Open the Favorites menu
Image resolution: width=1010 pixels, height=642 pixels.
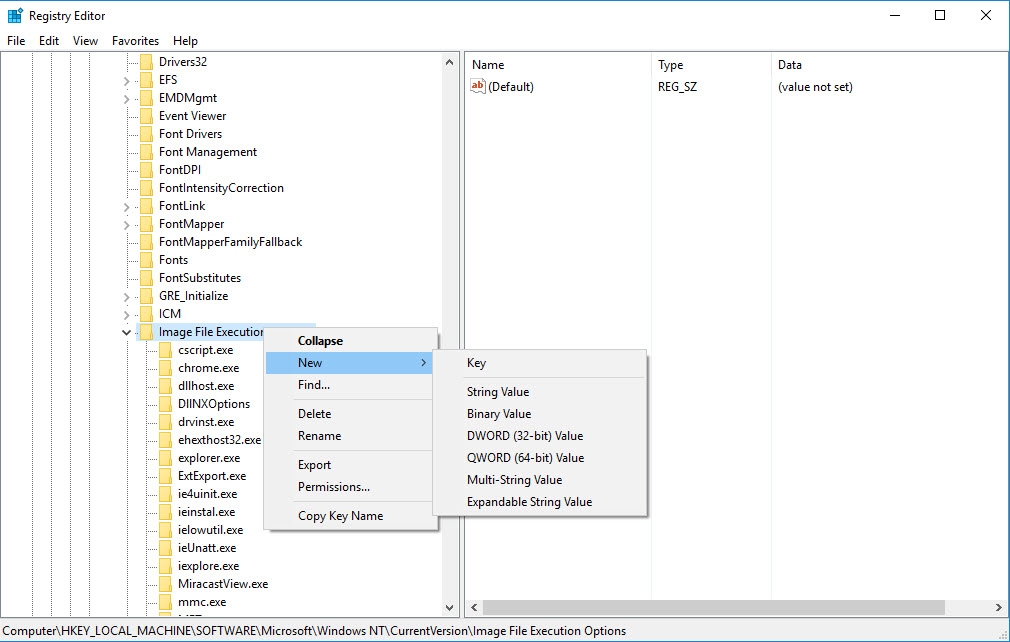tap(135, 41)
